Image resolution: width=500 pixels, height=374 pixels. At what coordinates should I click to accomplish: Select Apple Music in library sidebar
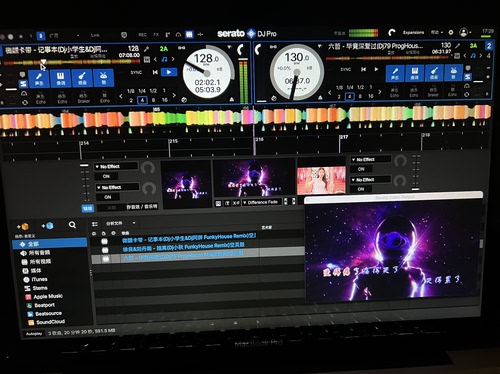click(x=44, y=296)
